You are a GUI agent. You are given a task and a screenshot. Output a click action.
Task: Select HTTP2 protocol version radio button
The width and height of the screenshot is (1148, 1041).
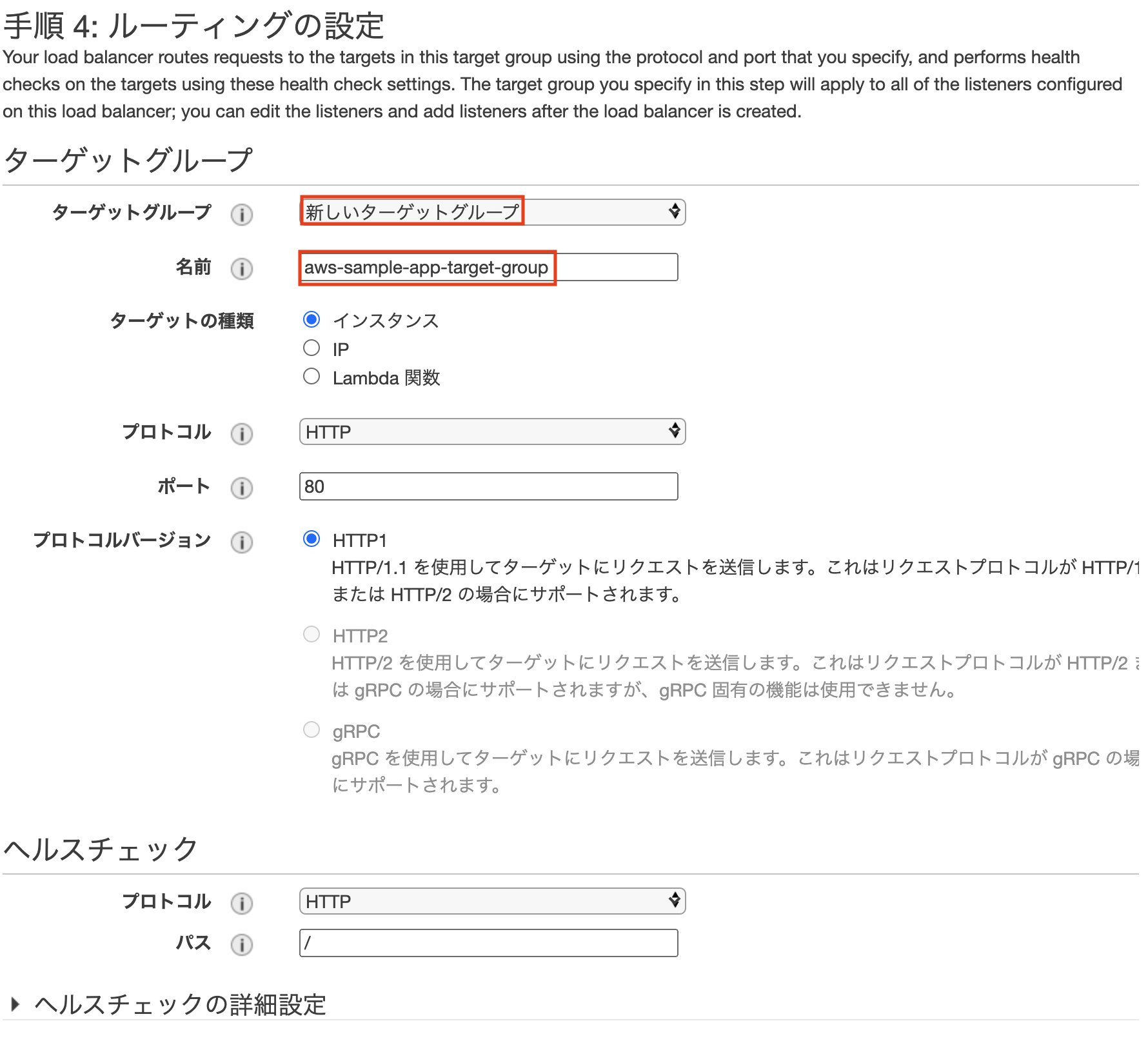click(312, 634)
